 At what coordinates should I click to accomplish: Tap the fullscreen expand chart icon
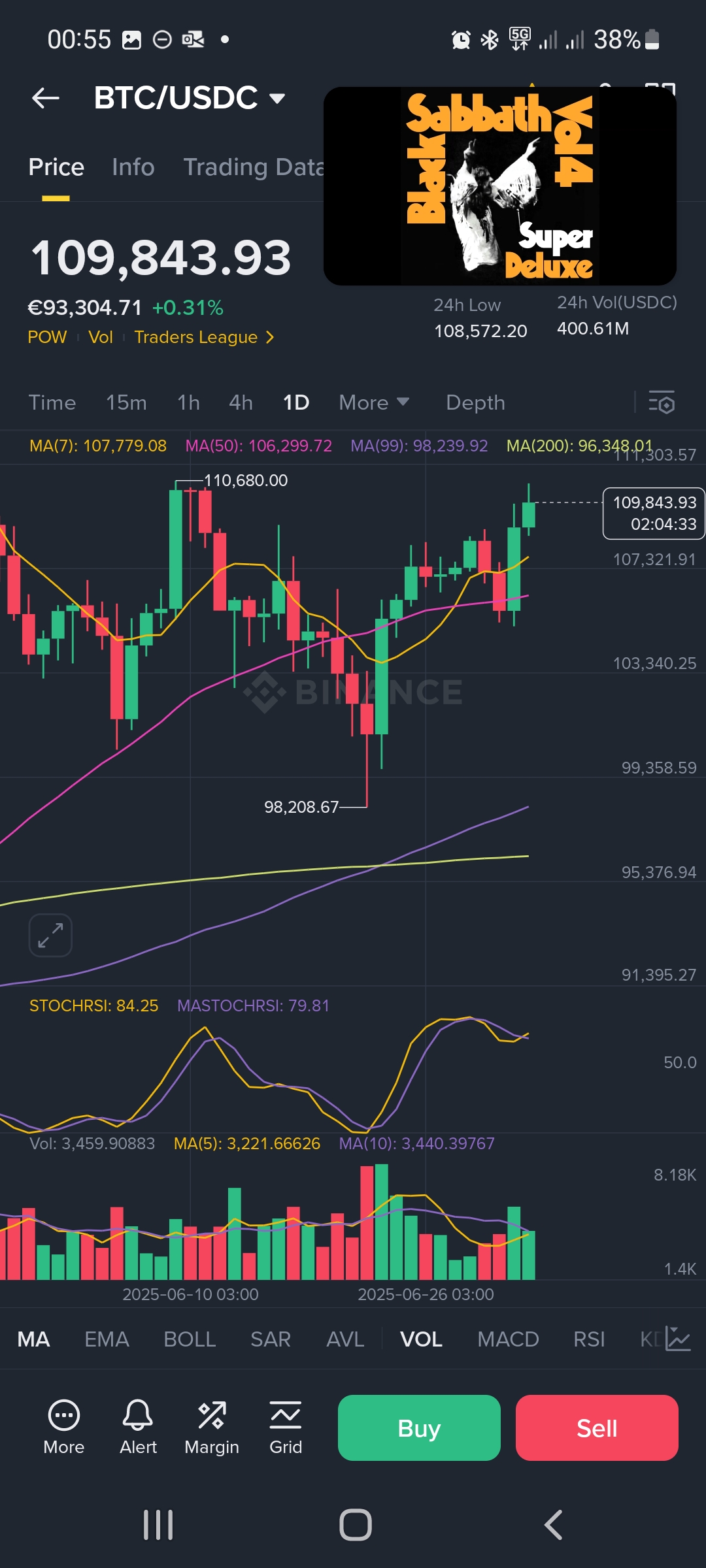[50, 935]
